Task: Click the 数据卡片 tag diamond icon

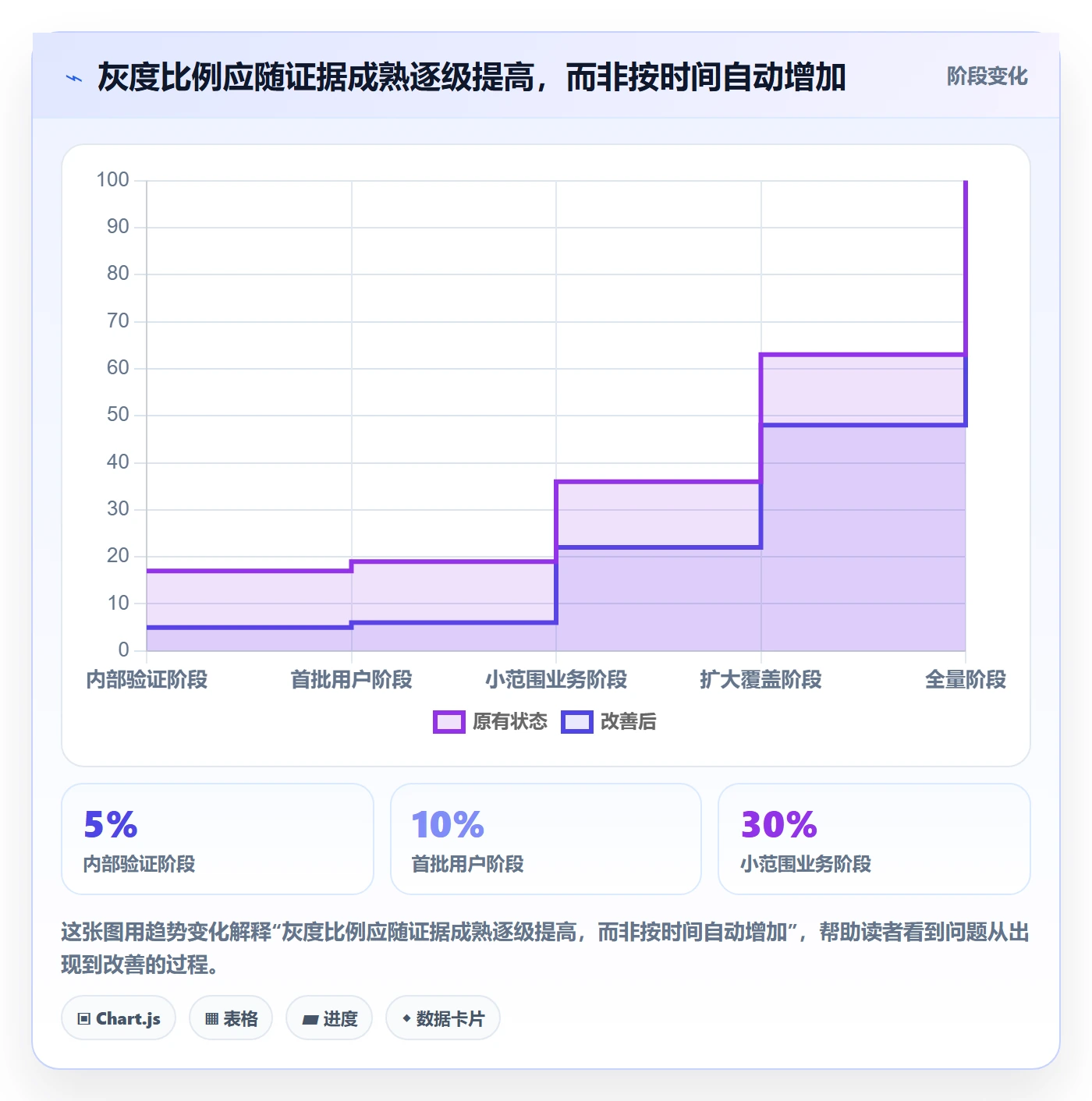Action: [406, 1018]
